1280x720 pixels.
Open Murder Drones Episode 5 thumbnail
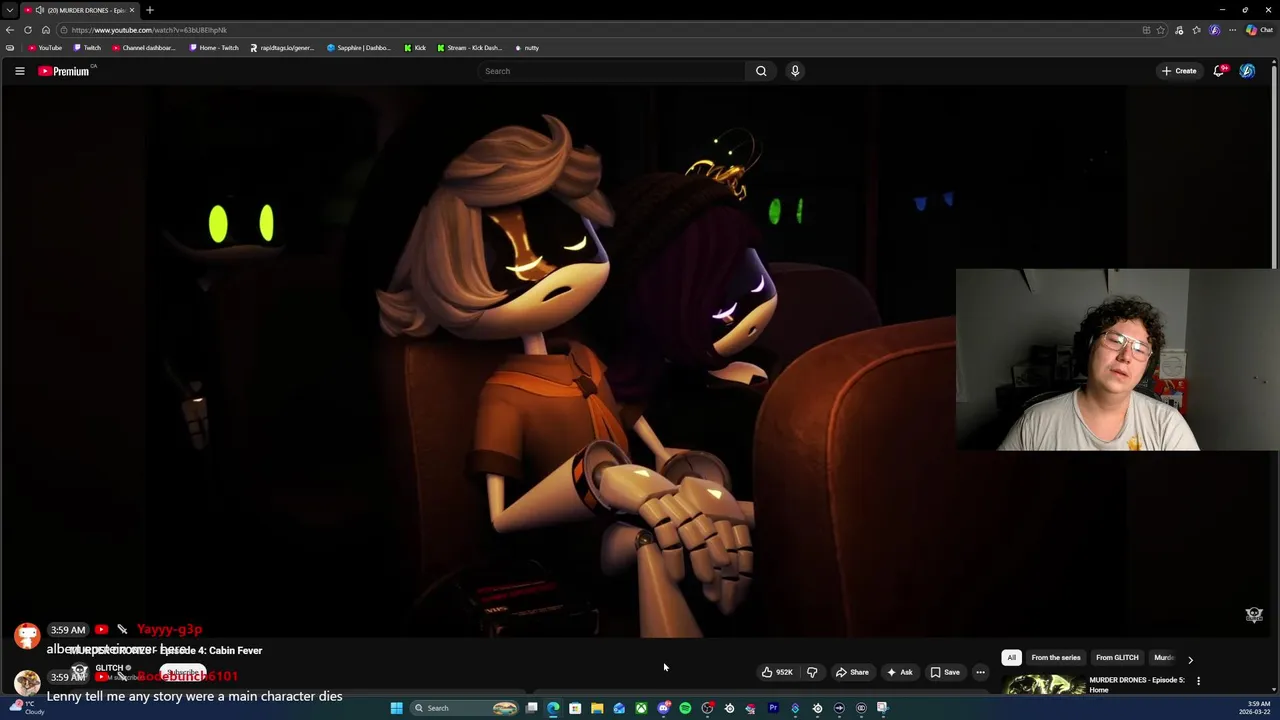coord(1043,686)
